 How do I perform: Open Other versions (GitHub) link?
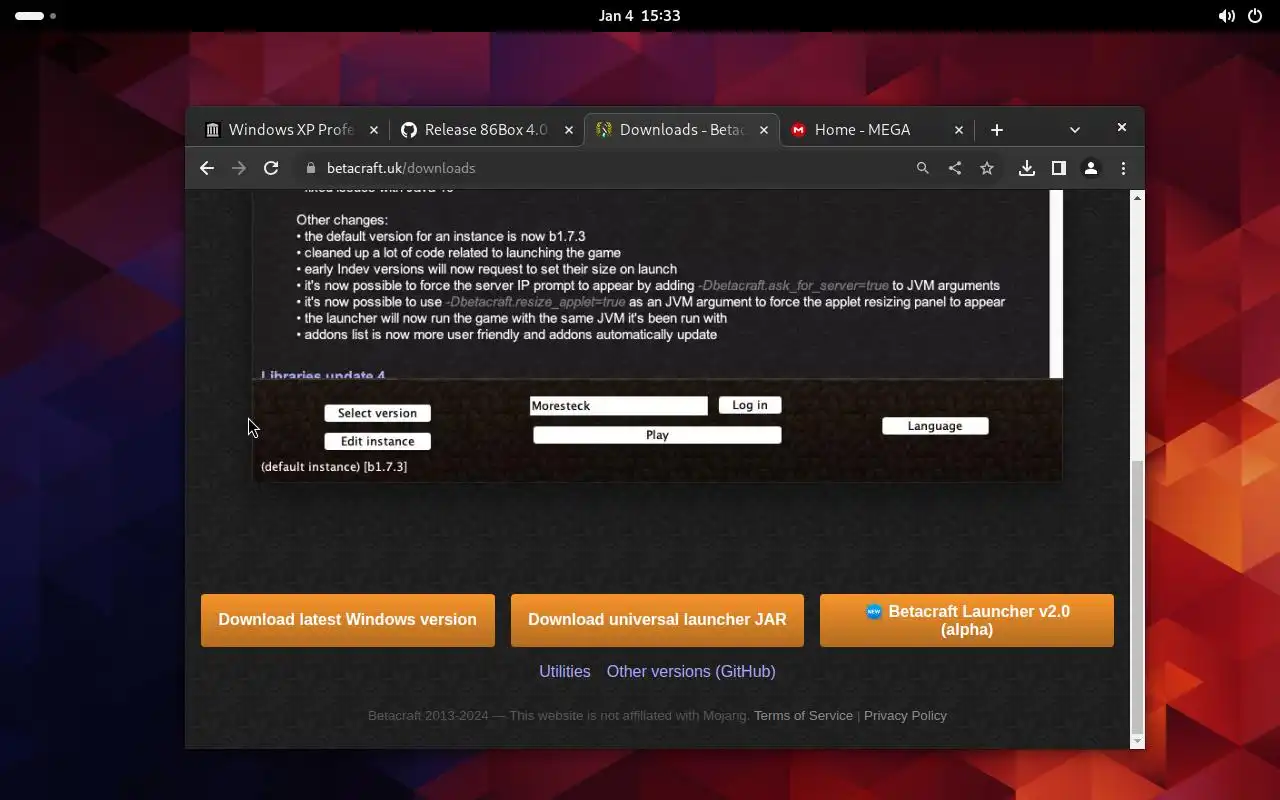(x=691, y=672)
